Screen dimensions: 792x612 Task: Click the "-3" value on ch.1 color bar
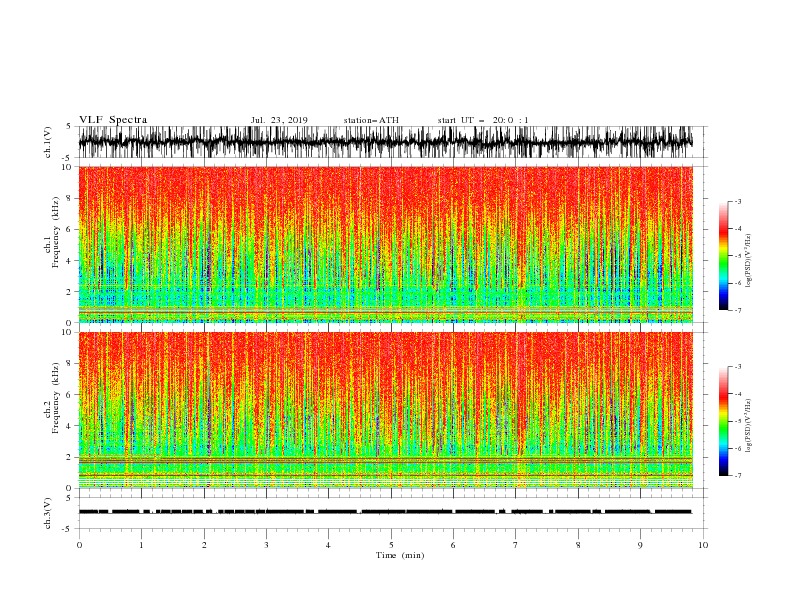[x=737, y=201]
